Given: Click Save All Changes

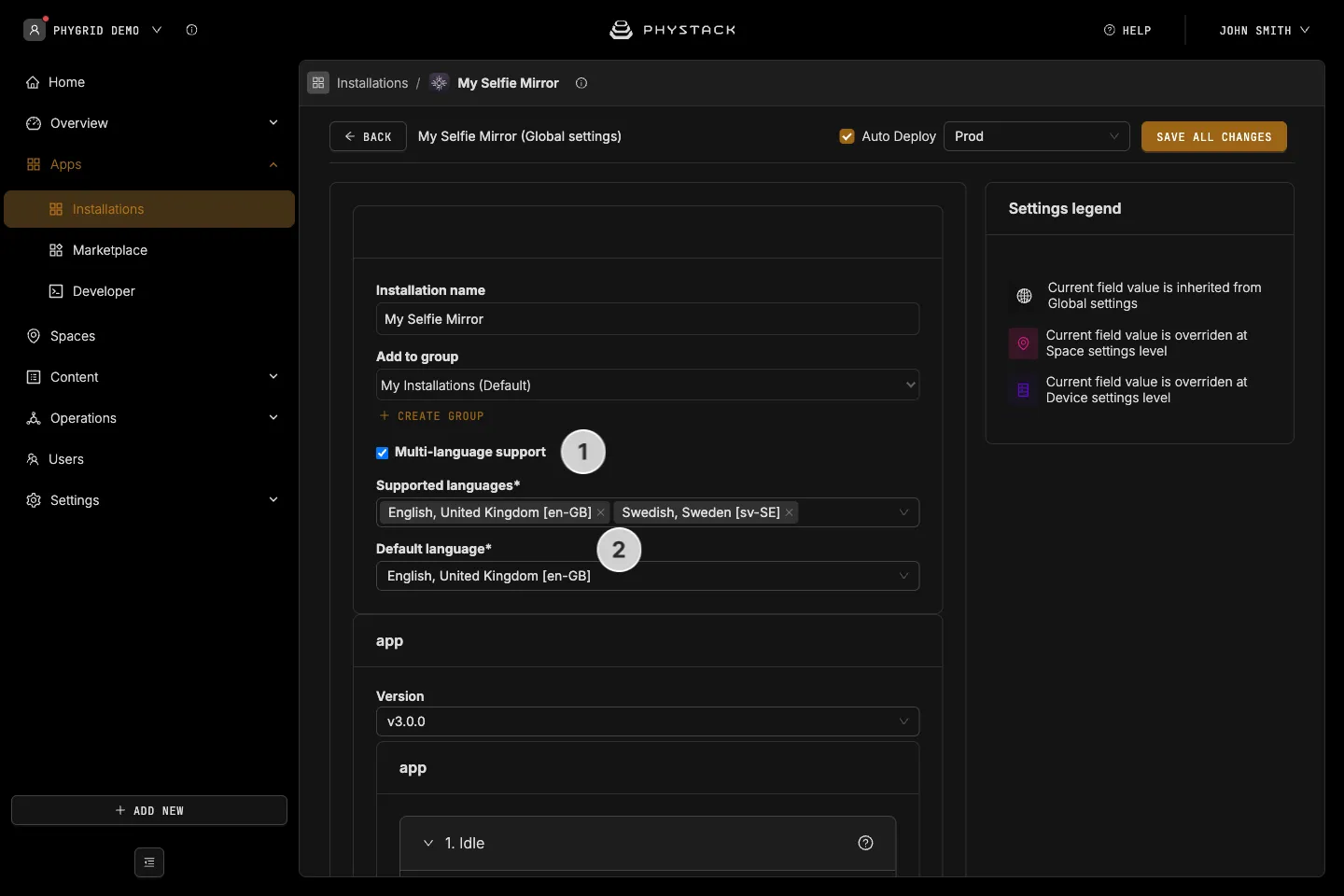Looking at the screenshot, I should (1214, 136).
